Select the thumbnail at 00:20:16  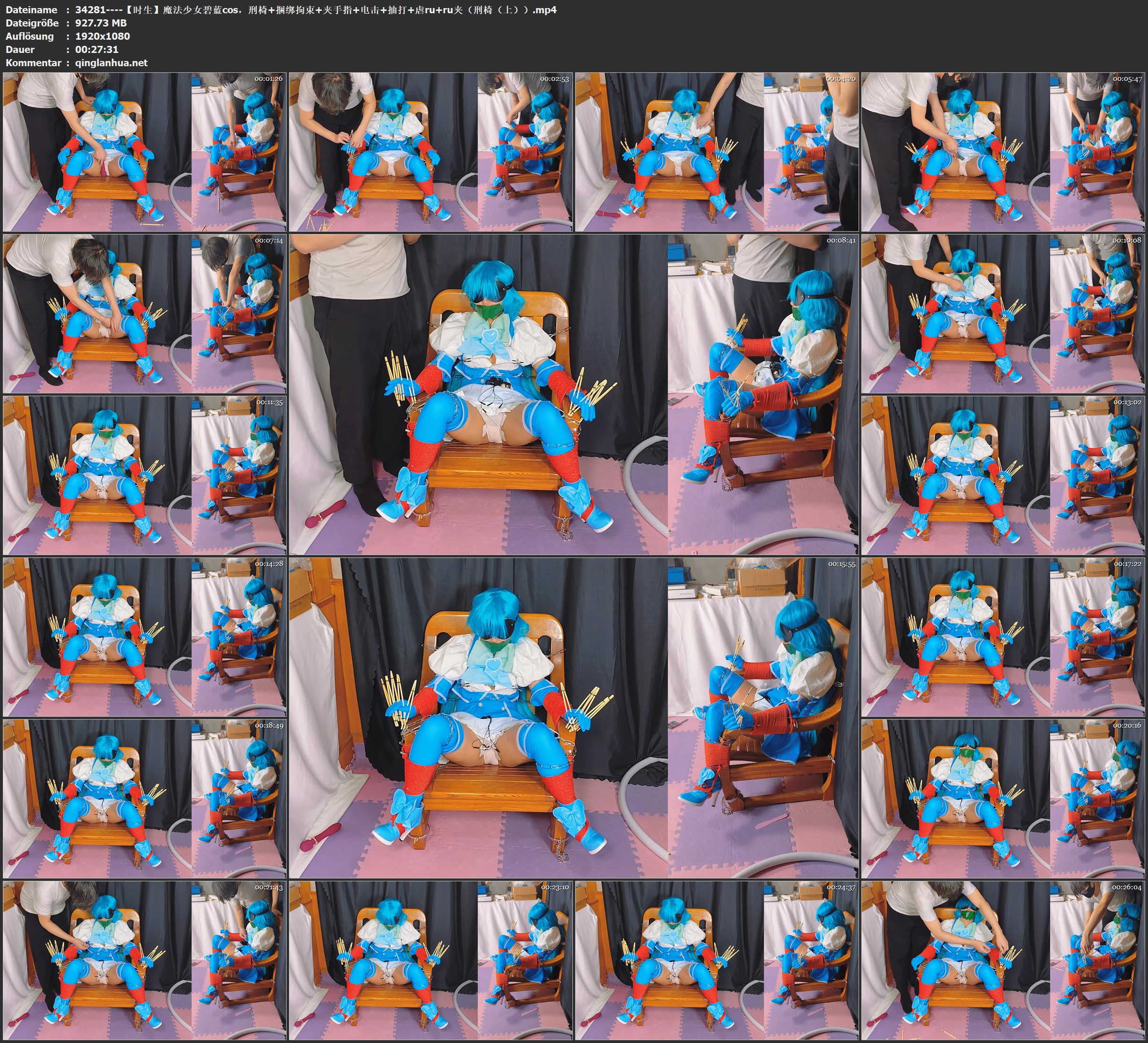pyautogui.click(x=1002, y=798)
